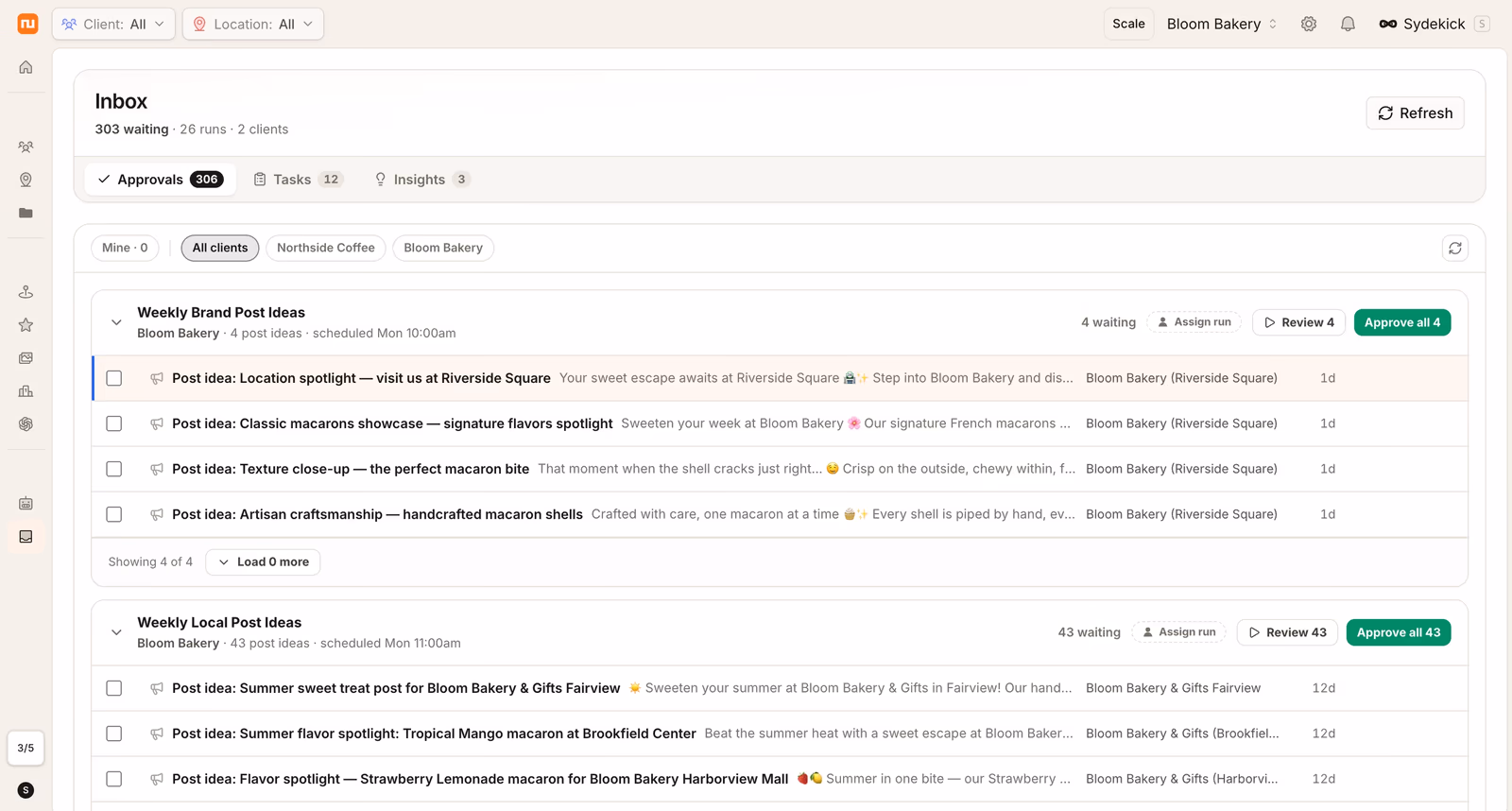This screenshot has height=811, width=1512.
Task: Click megaphone icon on Classic macarons post
Action: 157,423
